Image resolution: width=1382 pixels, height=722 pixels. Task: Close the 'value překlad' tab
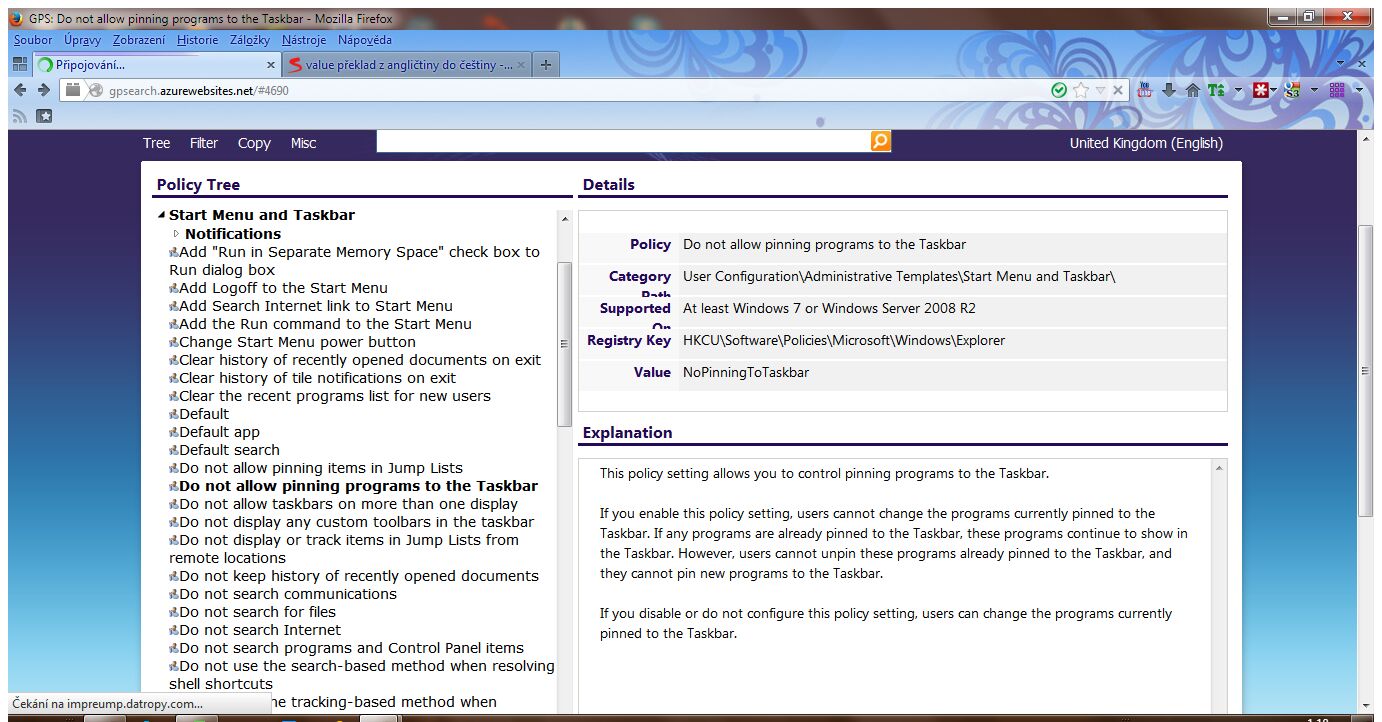522,65
